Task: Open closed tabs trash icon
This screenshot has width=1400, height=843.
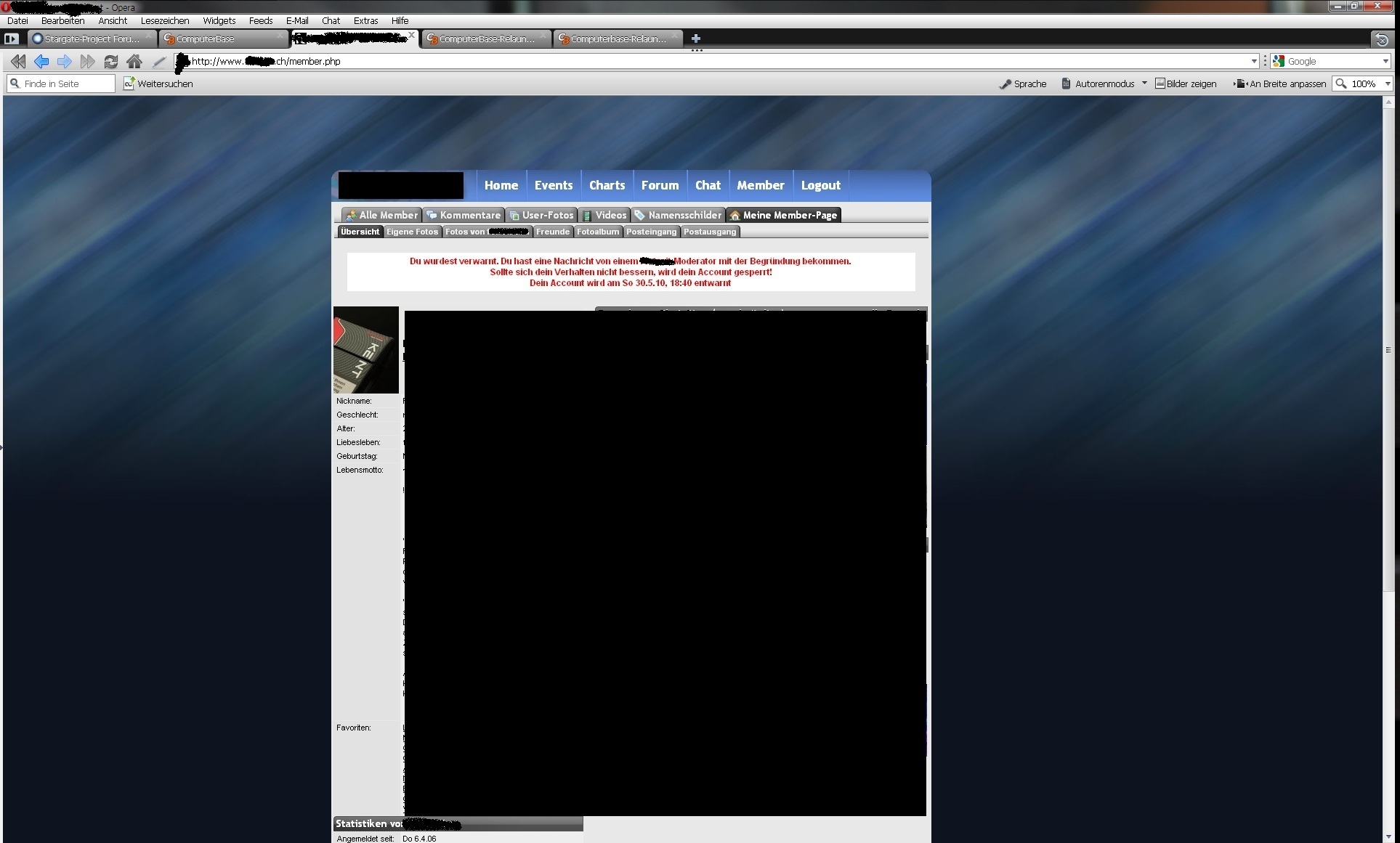Action: click(1382, 39)
